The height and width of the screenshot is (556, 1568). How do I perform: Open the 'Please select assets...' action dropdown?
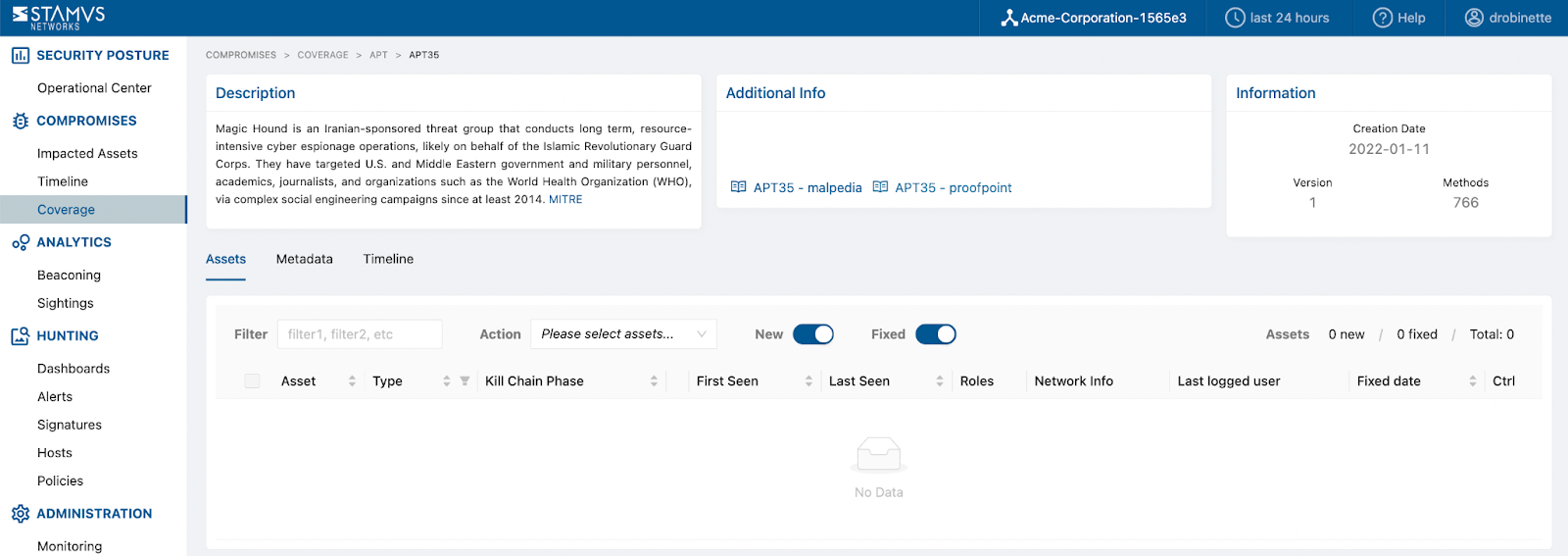[623, 334]
